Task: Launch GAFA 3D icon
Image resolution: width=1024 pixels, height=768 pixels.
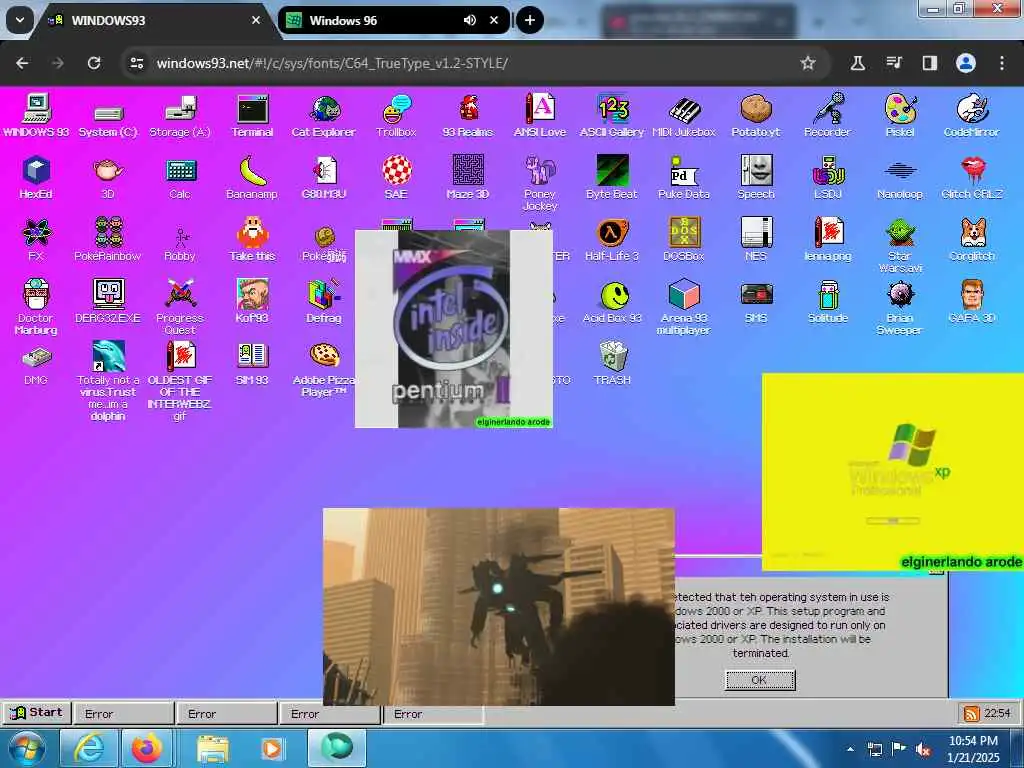Action: coord(972,302)
